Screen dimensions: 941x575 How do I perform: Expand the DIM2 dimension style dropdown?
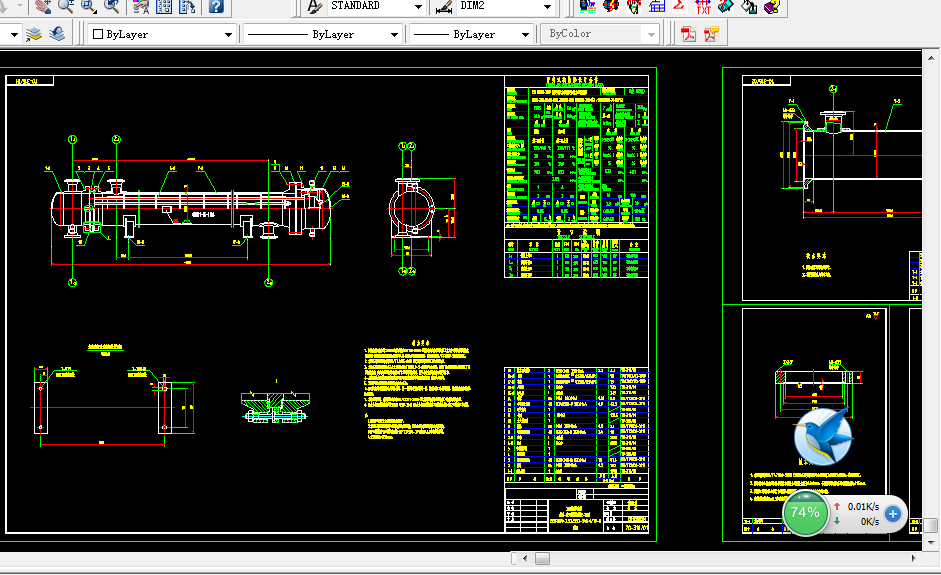tap(547, 7)
